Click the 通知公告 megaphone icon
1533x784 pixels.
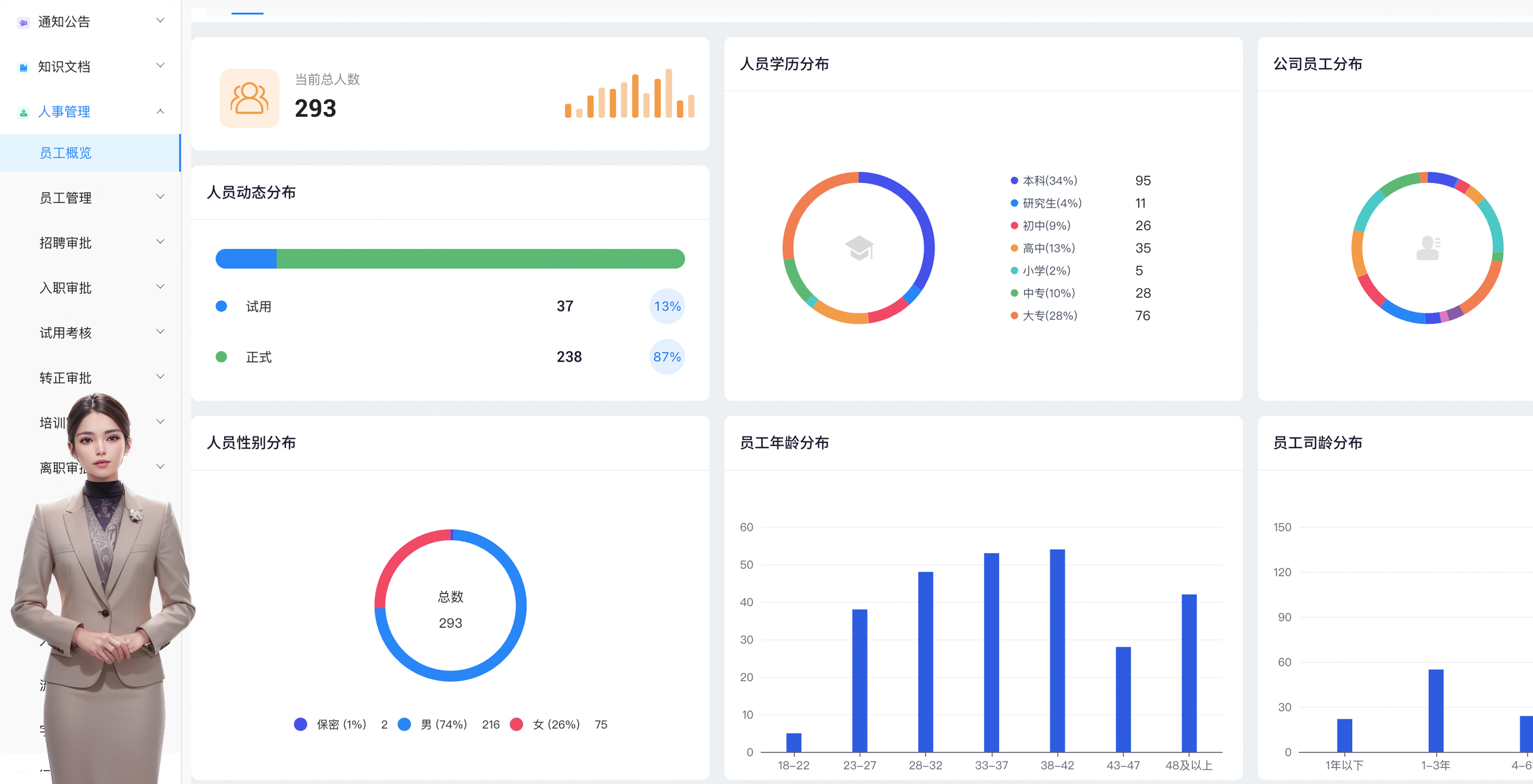[23, 23]
